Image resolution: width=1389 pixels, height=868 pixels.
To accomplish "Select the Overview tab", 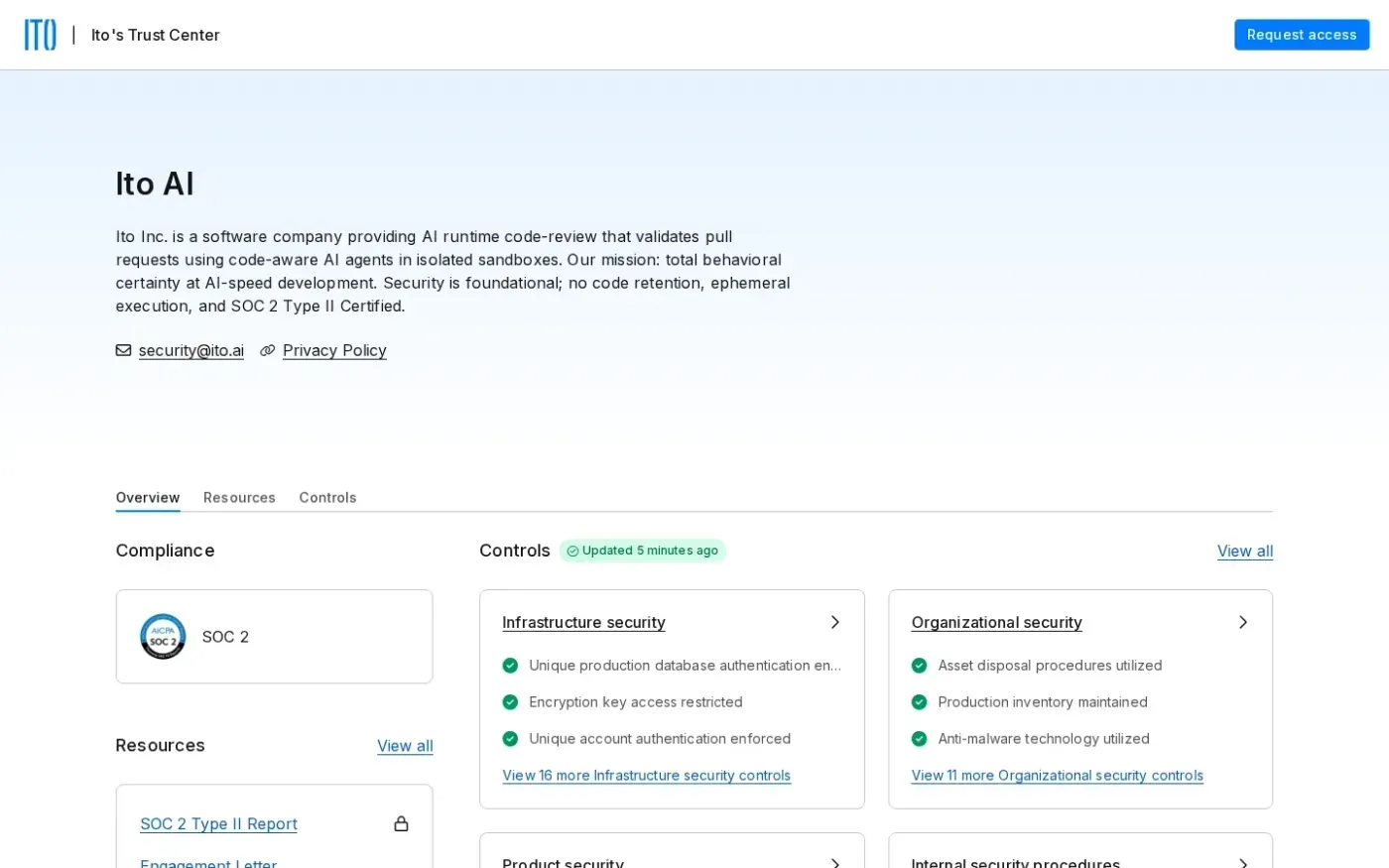I will pyautogui.click(x=148, y=498).
